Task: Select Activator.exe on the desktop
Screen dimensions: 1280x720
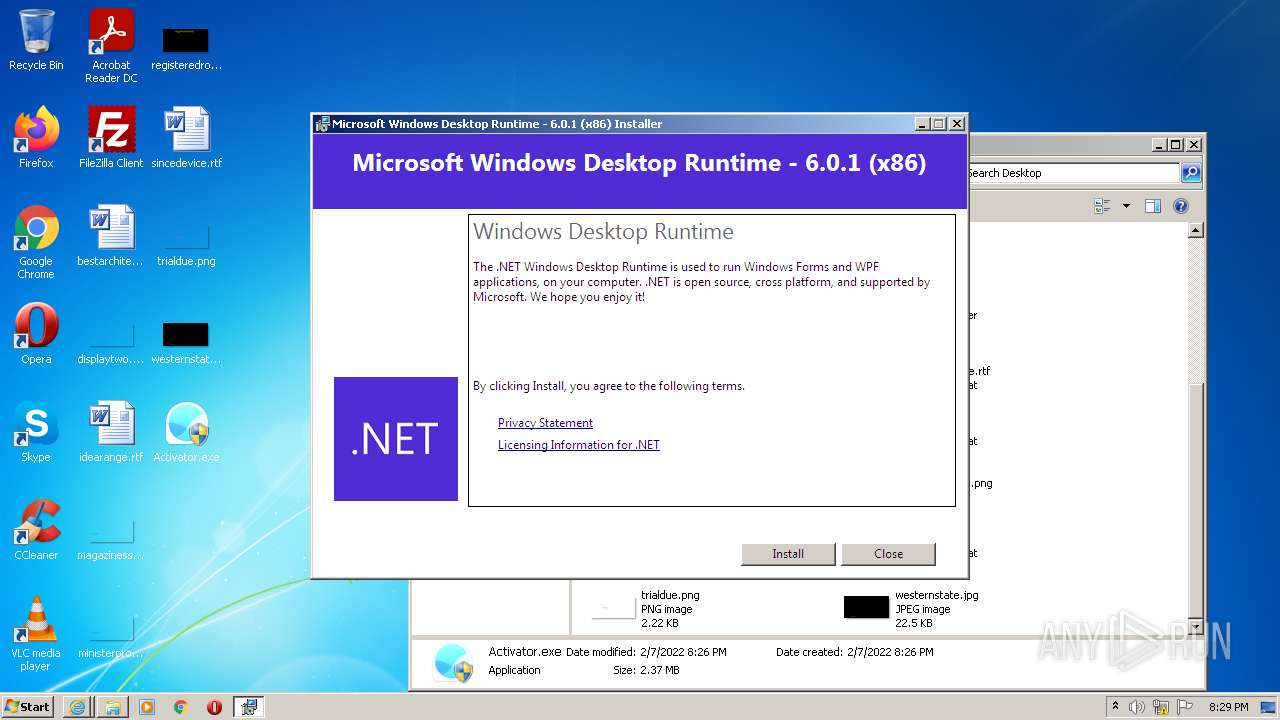Action: pos(186,432)
